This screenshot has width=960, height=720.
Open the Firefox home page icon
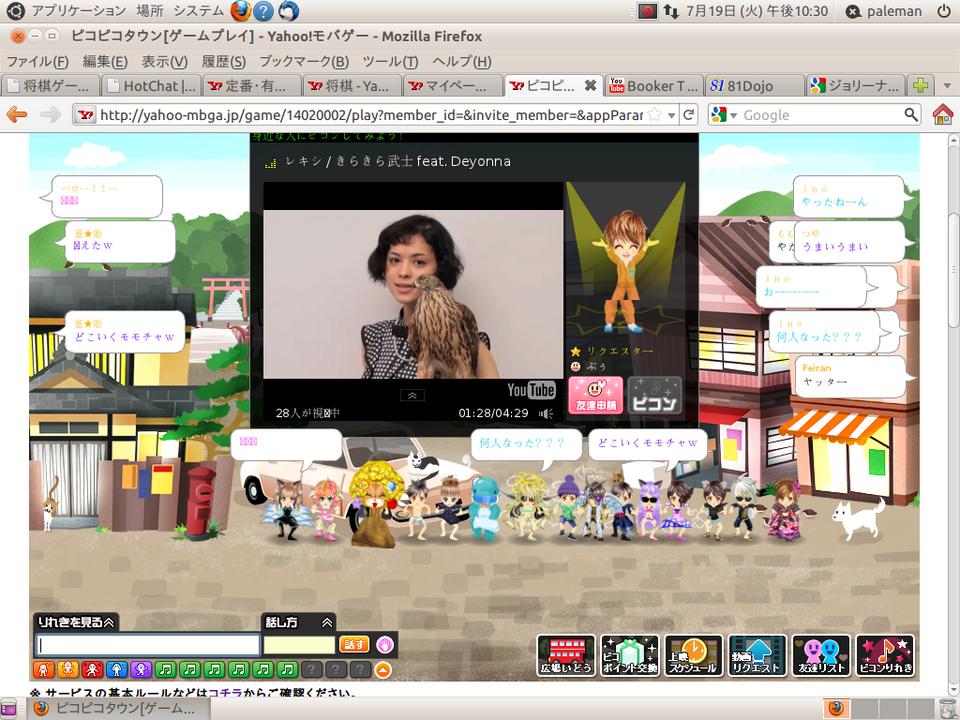[943, 114]
